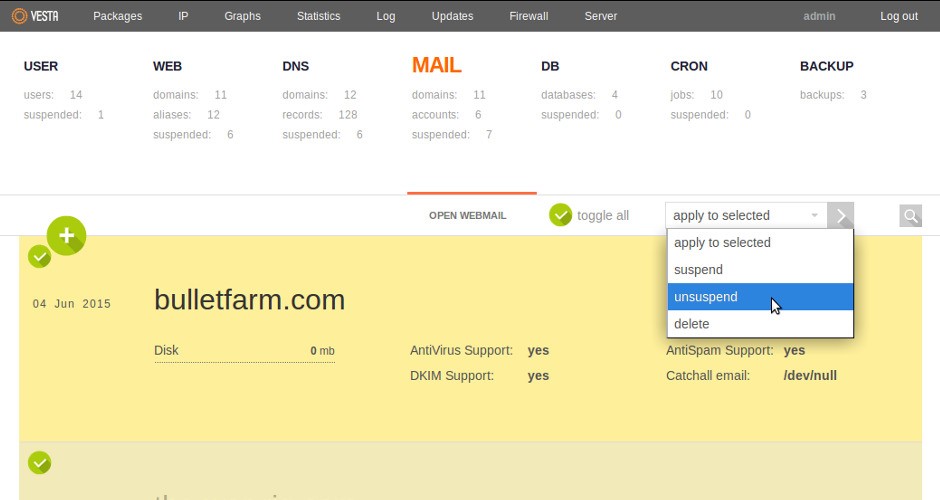
Task: Open IP in top navigation
Action: click(x=183, y=16)
